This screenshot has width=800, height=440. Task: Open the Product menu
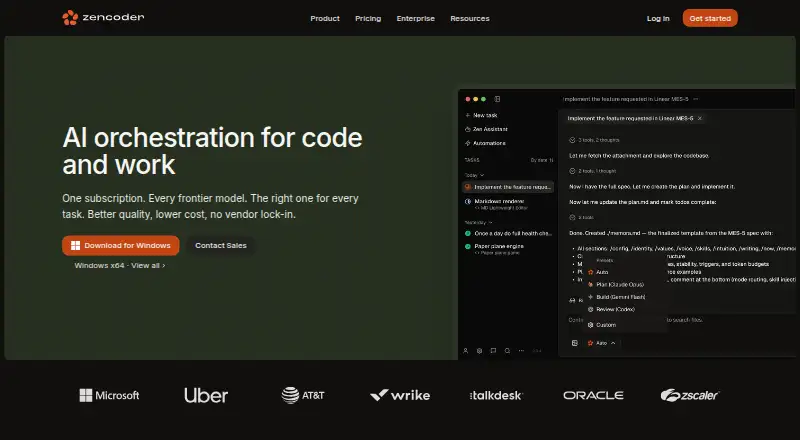click(x=324, y=18)
